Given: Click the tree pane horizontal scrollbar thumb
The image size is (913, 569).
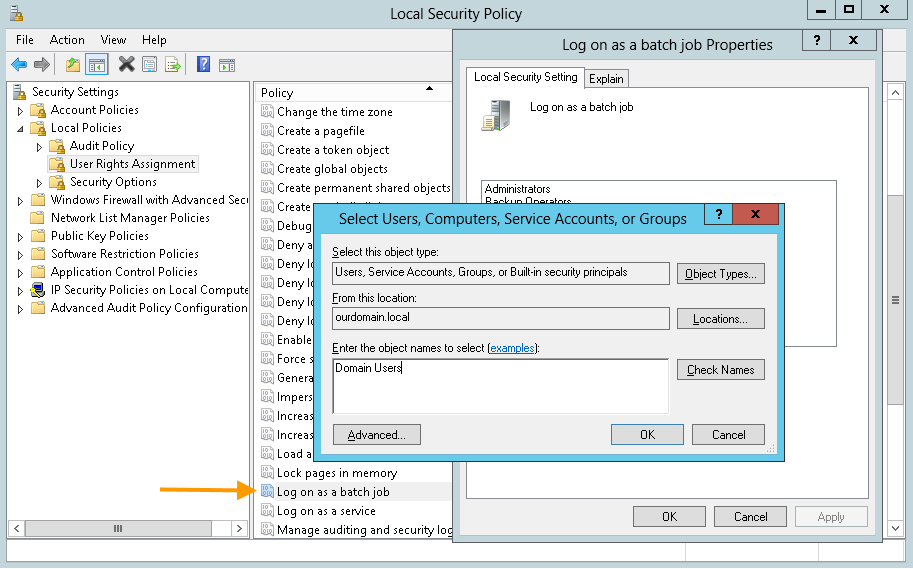Looking at the screenshot, I should click(x=118, y=528).
